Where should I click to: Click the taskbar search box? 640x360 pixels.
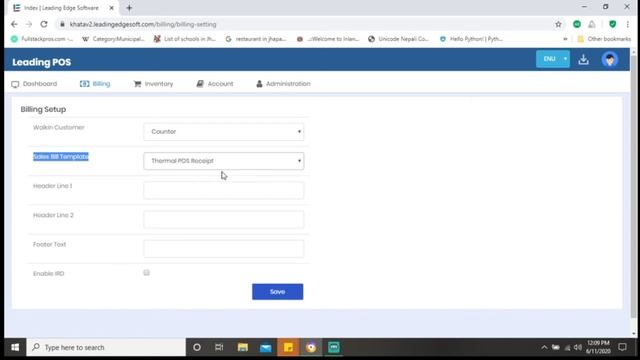coord(106,347)
